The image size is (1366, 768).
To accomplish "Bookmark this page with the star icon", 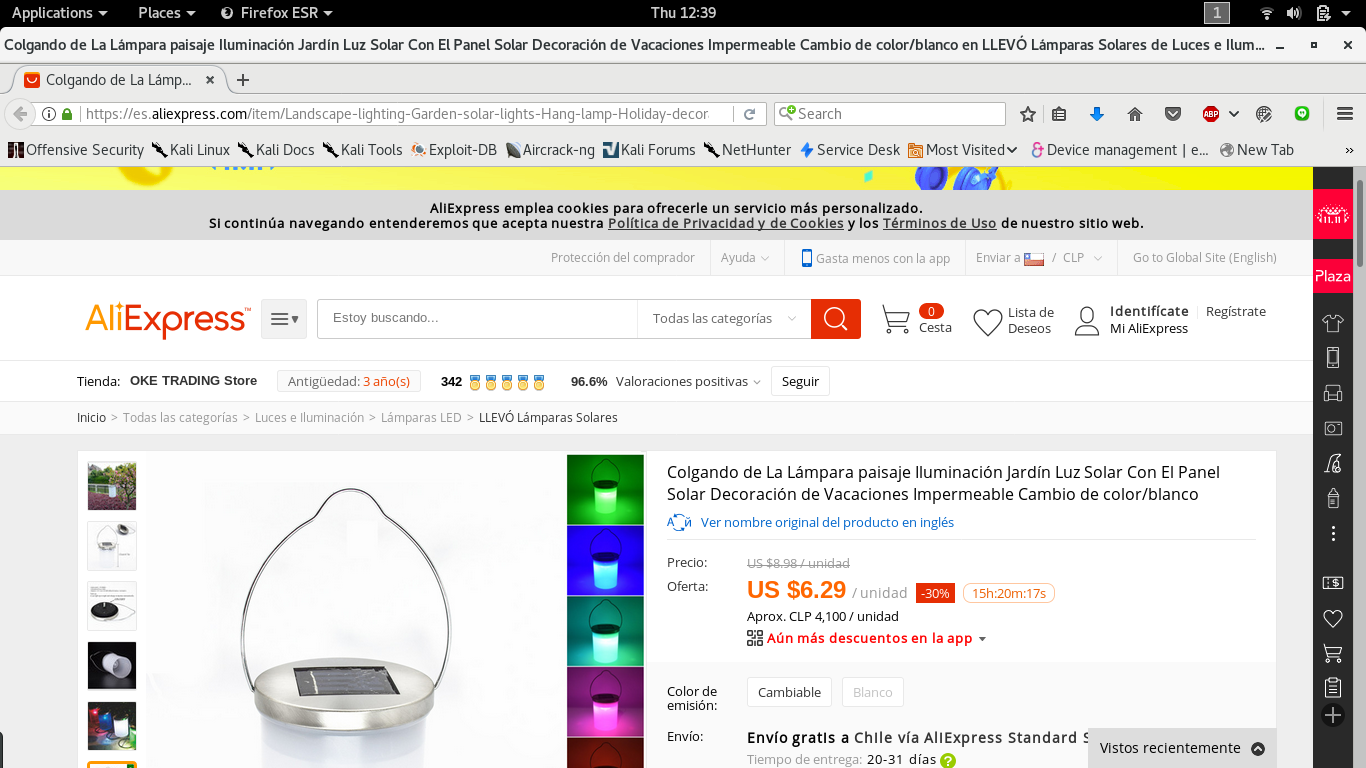I will pos(1028,114).
